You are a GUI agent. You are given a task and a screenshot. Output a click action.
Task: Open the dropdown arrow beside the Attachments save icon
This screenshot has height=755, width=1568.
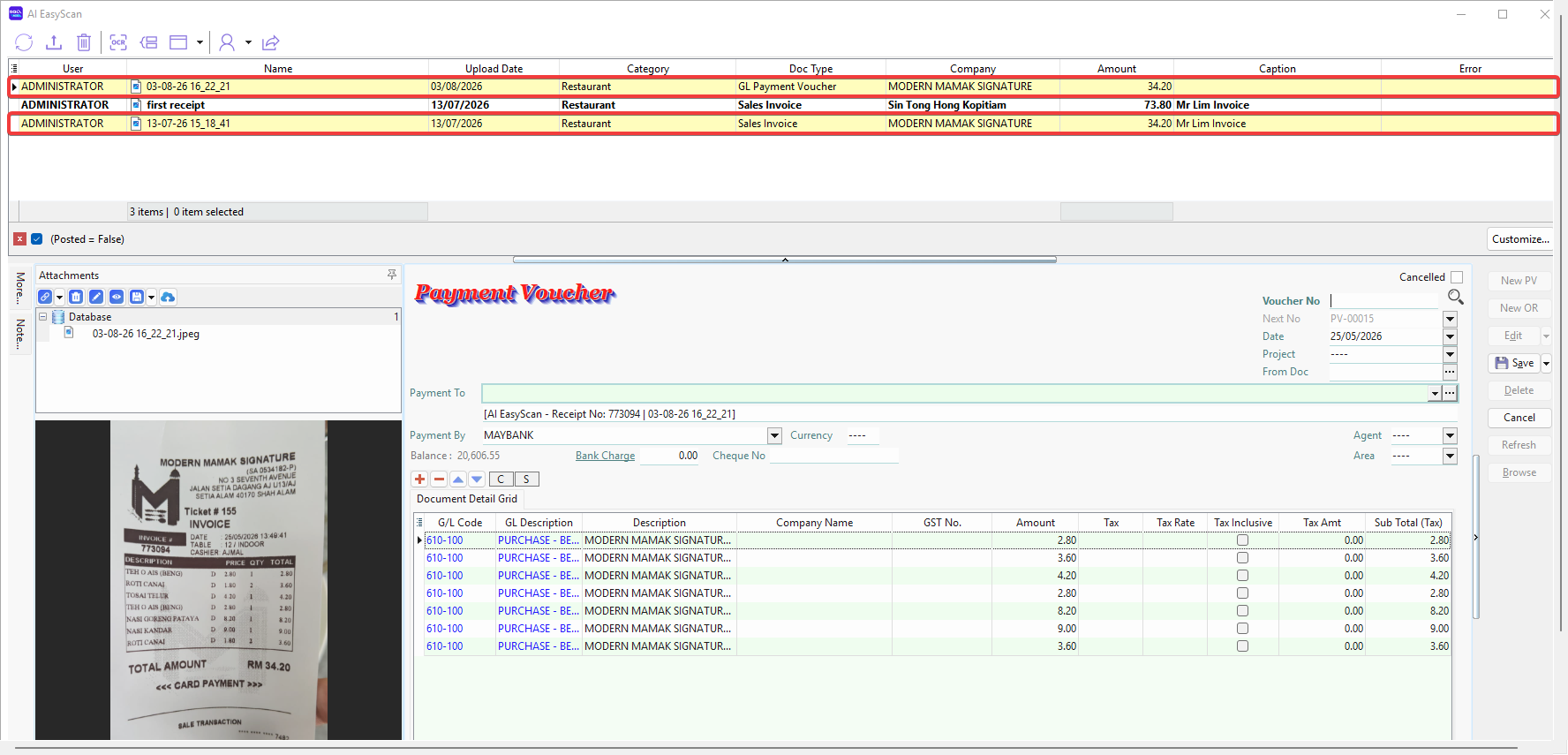click(x=151, y=297)
